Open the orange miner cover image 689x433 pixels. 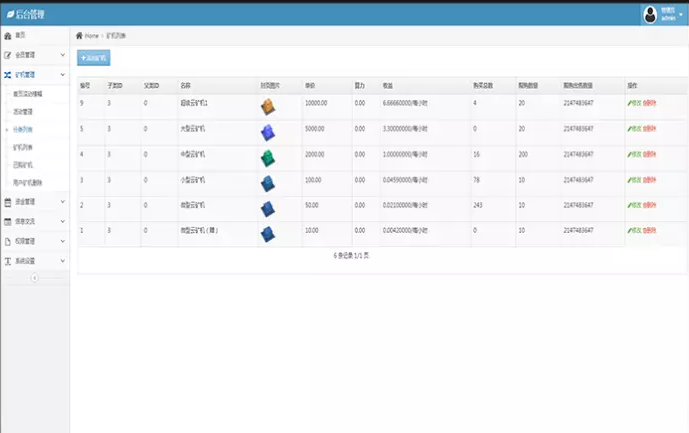point(268,107)
